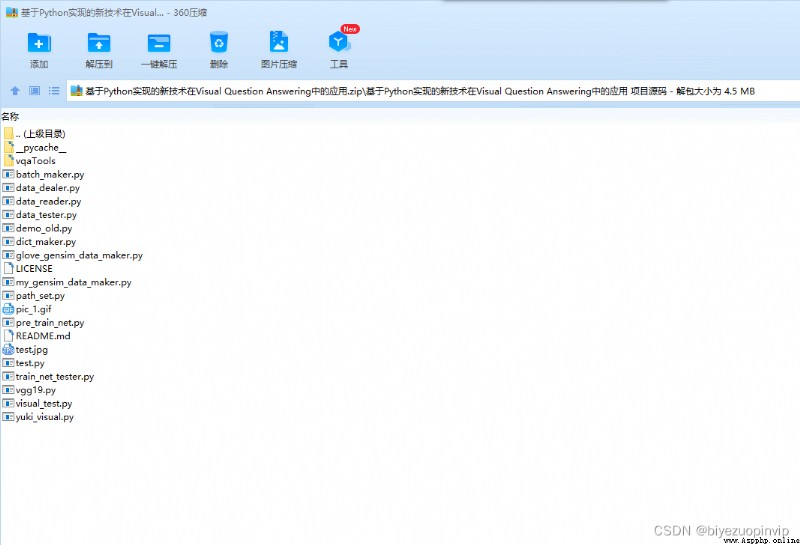This screenshot has height=545, width=800.
Task: Select demo_old.py file
Action: point(38,228)
